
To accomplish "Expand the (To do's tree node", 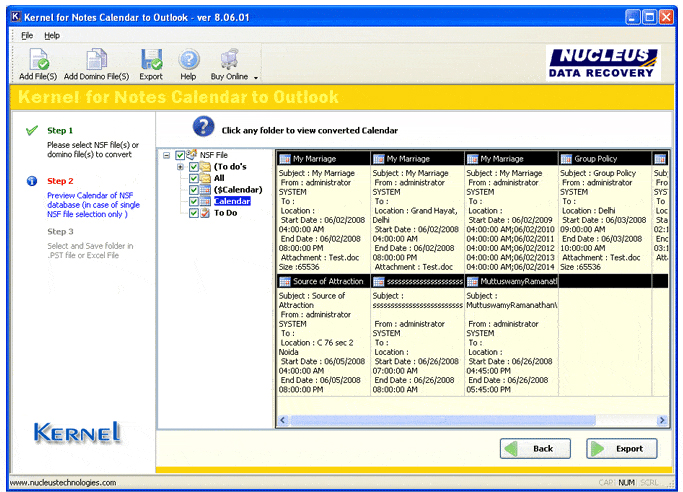I will coord(180,167).
